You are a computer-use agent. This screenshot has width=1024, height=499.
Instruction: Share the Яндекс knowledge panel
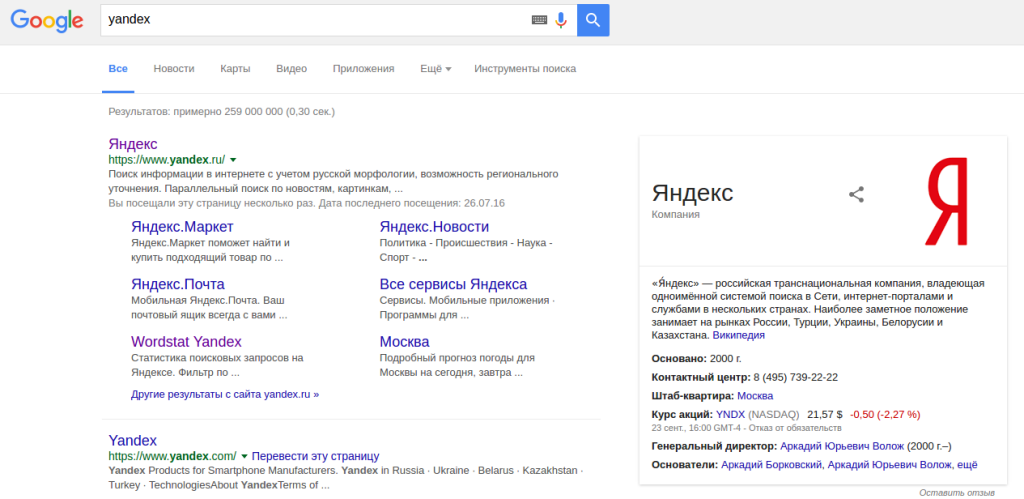point(856,194)
